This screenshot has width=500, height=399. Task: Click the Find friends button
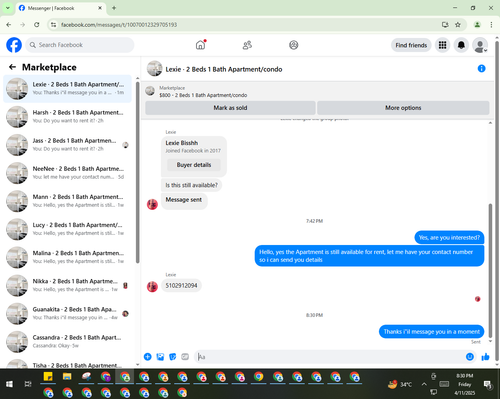(411, 45)
